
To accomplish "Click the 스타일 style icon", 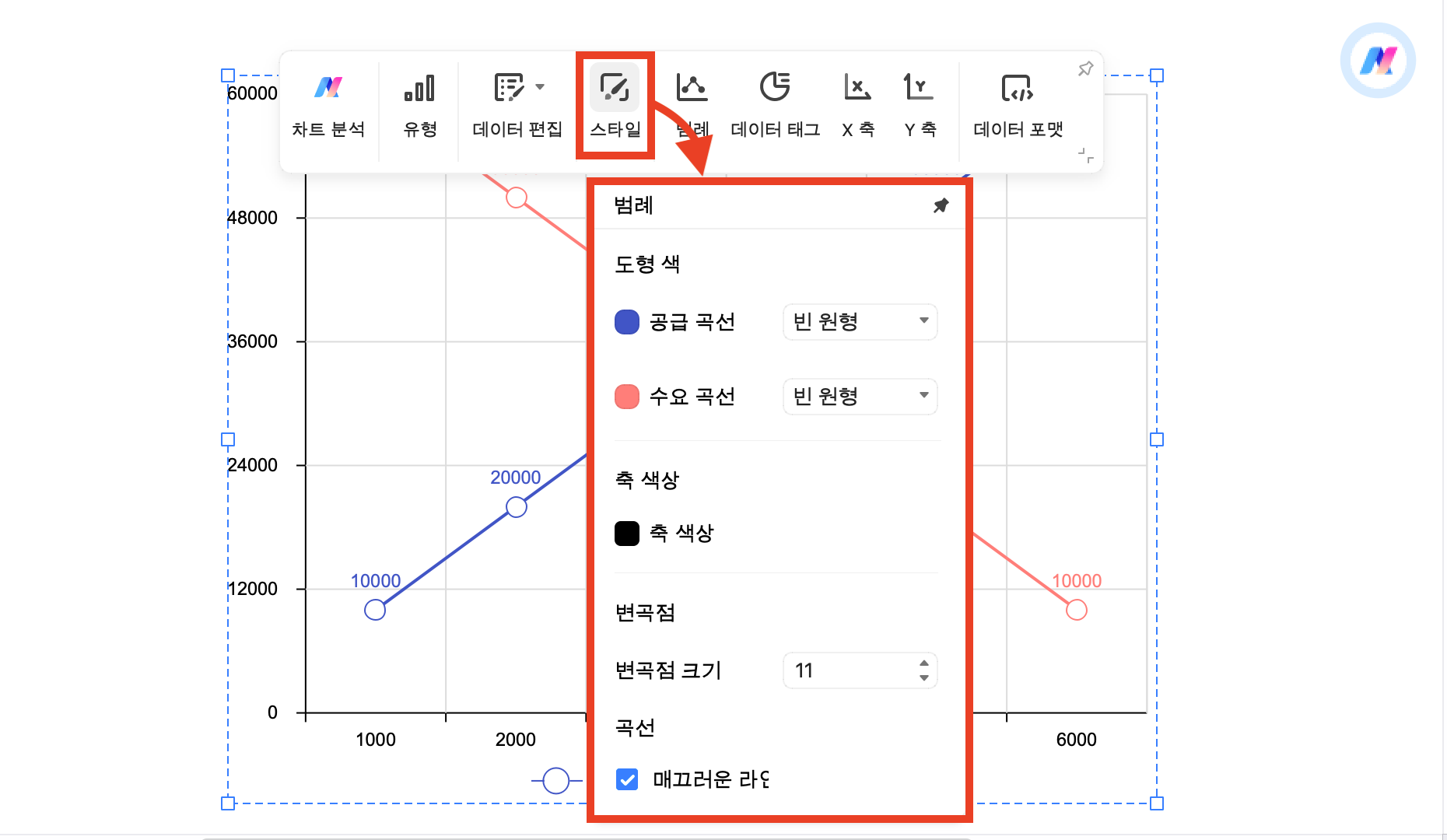I will click(x=615, y=88).
